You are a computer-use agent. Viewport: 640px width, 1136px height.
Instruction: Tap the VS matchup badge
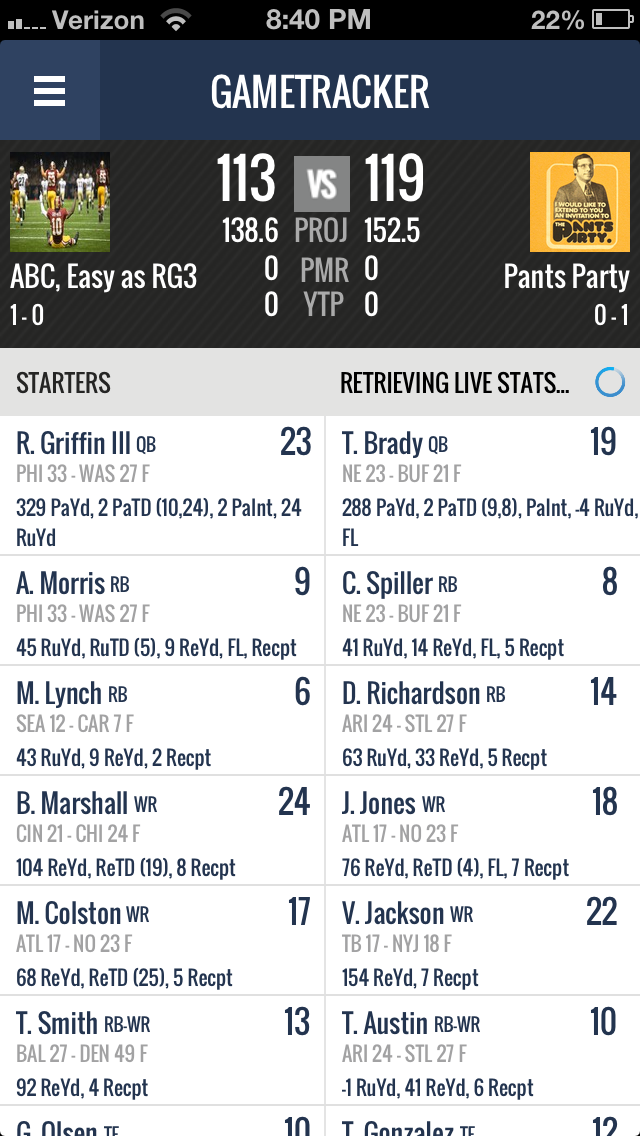(x=321, y=183)
